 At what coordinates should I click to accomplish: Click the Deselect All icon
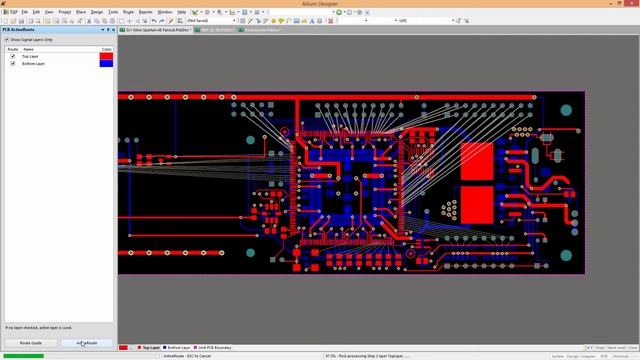[138, 21]
